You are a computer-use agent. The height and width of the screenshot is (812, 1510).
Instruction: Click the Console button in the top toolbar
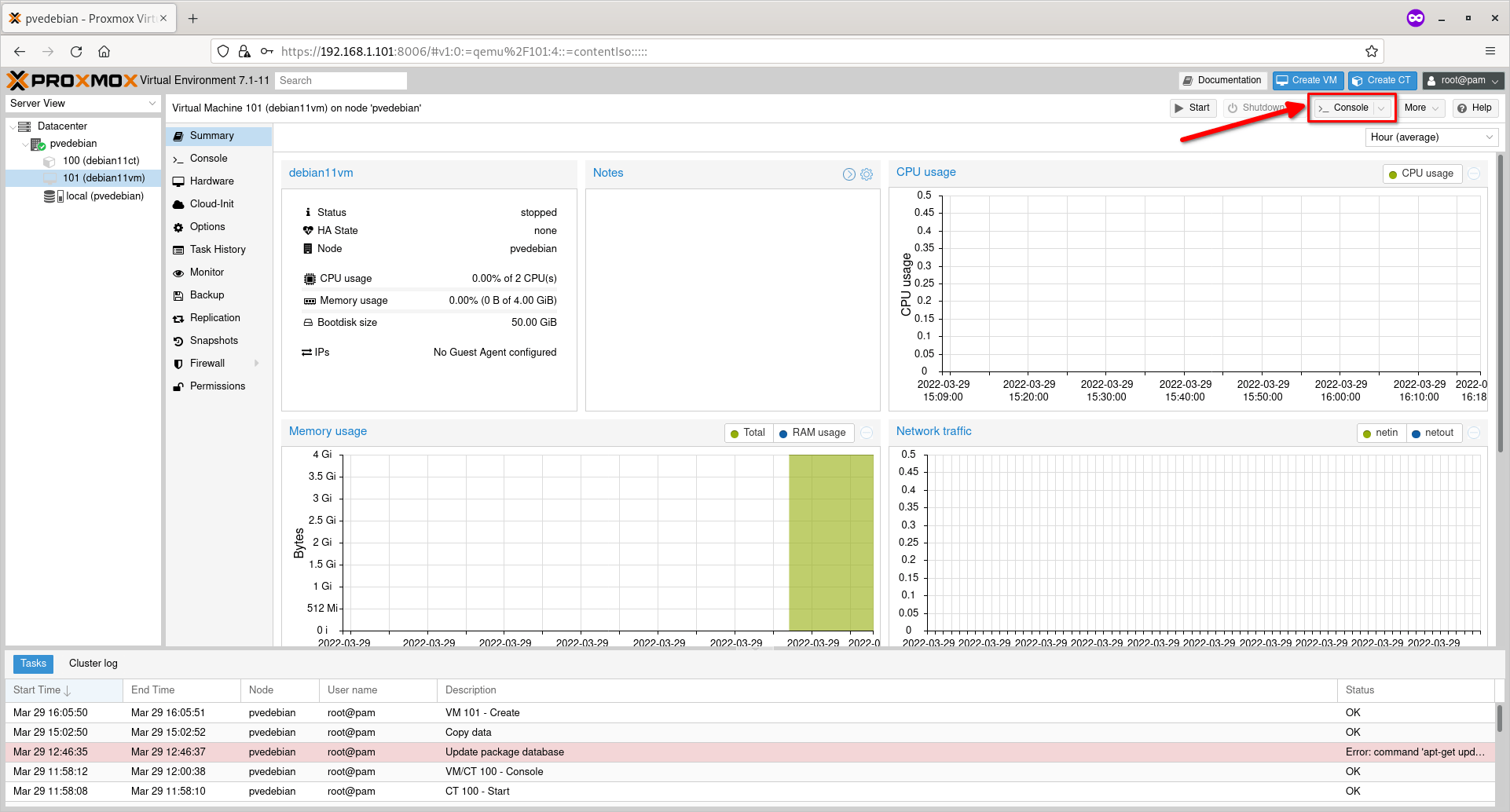[1344, 108]
